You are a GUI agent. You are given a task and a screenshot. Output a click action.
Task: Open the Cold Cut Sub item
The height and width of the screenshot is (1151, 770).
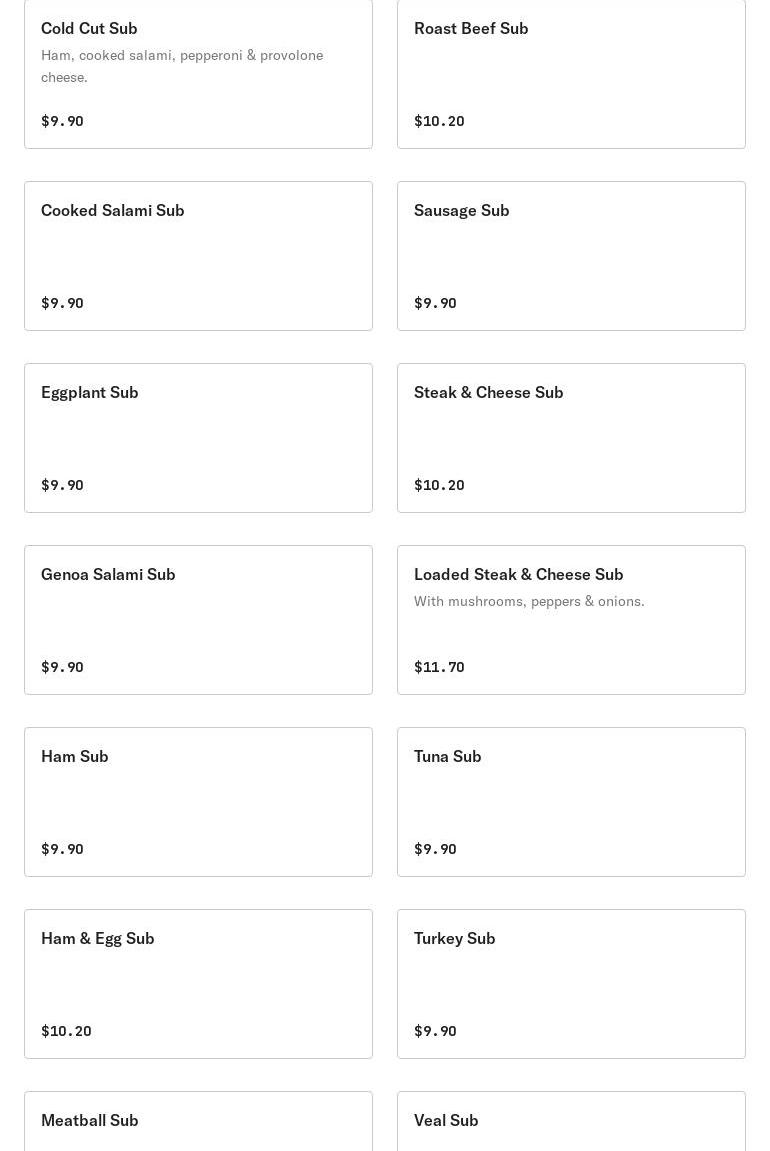click(198, 73)
